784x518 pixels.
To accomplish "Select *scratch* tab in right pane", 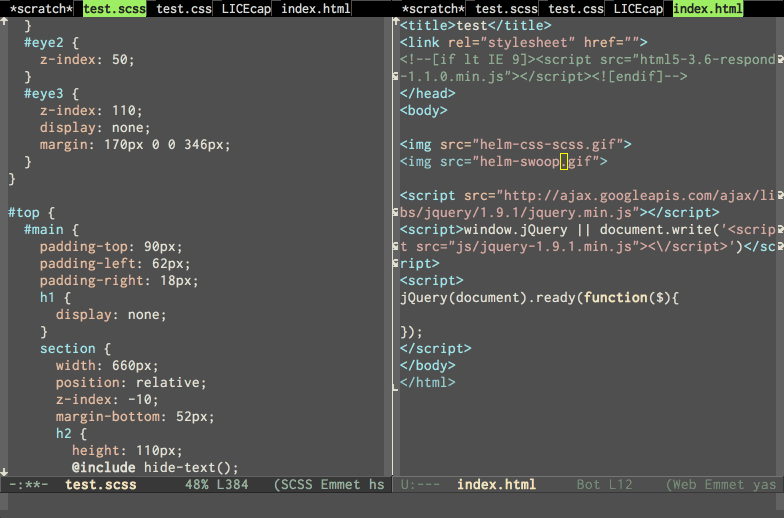I will pyautogui.click(x=433, y=9).
